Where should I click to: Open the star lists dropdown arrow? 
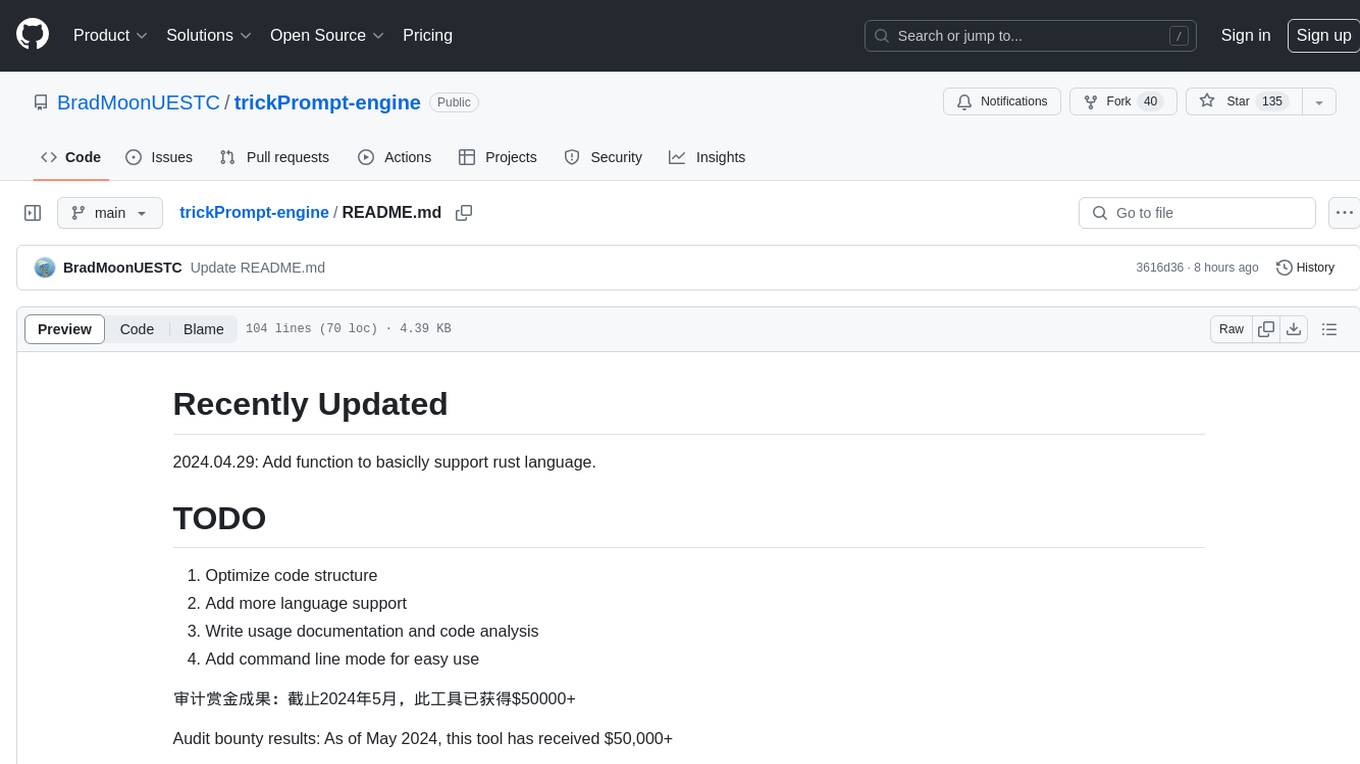point(1319,101)
